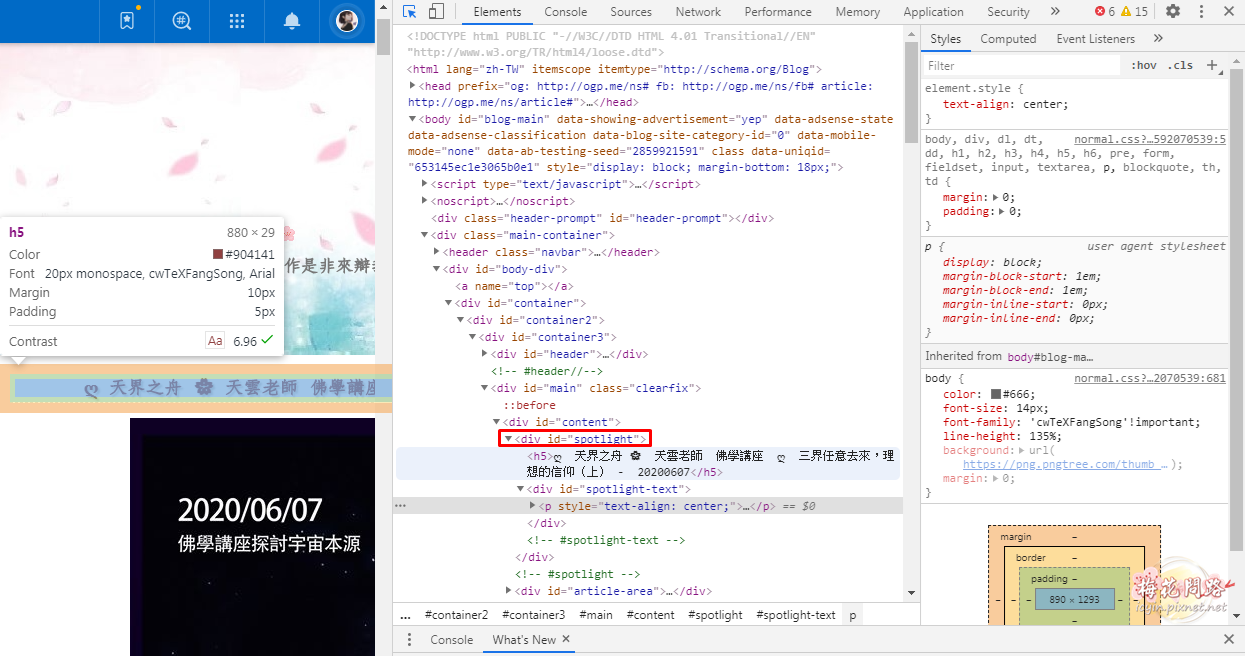This screenshot has width=1245, height=656.
Task: Open DevTools settings gear
Action: [x=1173, y=12]
